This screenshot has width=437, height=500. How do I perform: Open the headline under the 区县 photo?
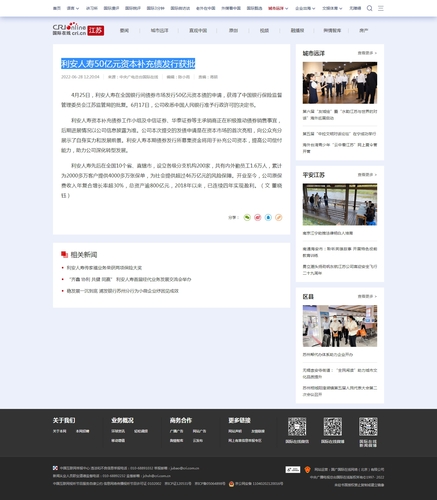328,354
